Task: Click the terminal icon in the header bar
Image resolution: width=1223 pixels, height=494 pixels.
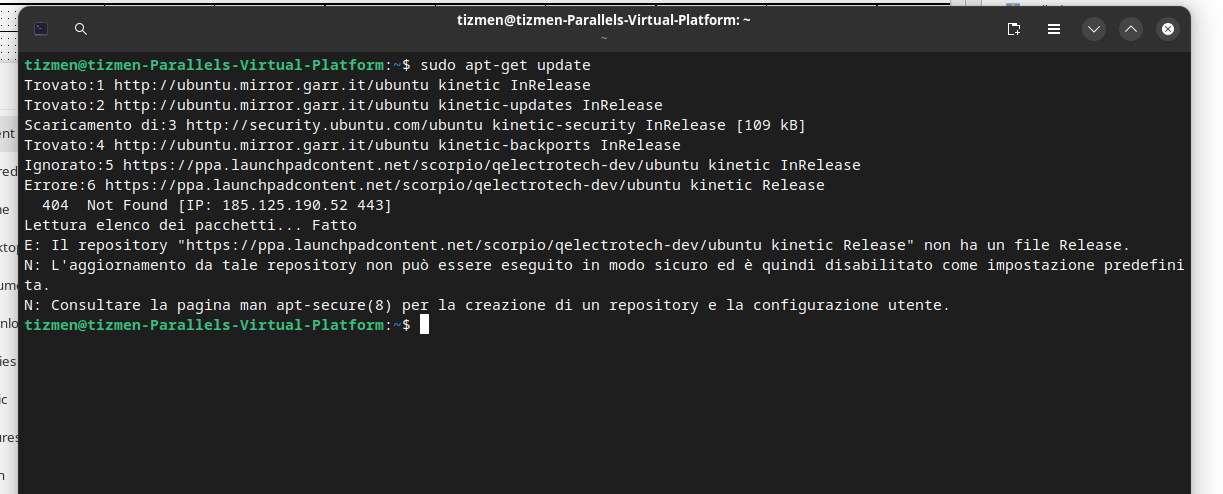Action: pyautogui.click(x=41, y=29)
